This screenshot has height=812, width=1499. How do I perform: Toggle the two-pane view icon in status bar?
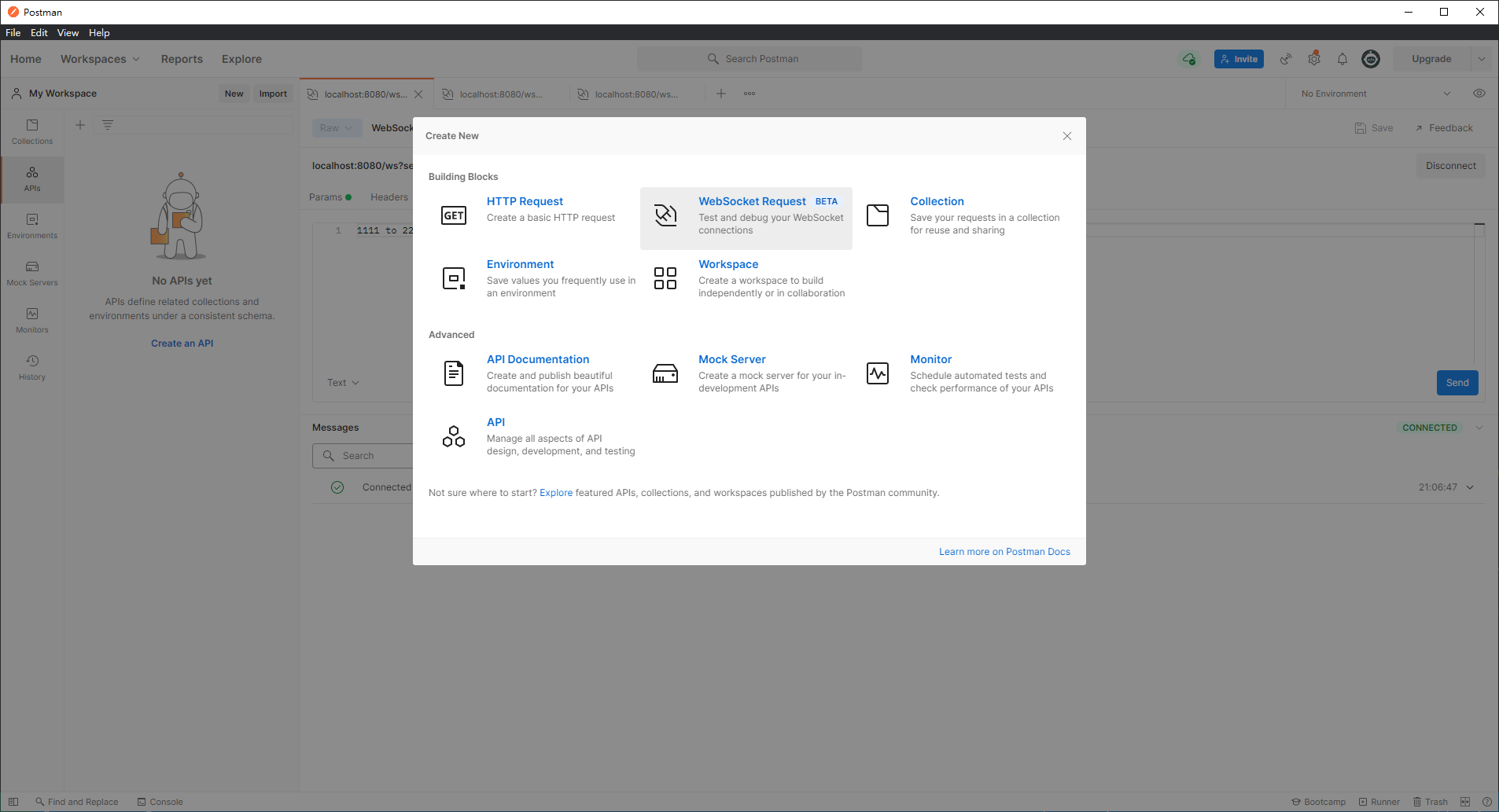pos(1464,802)
